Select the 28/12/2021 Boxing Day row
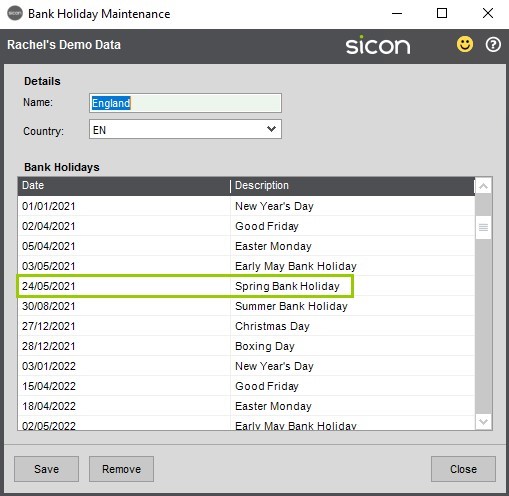This screenshot has width=509, height=496. point(246,346)
